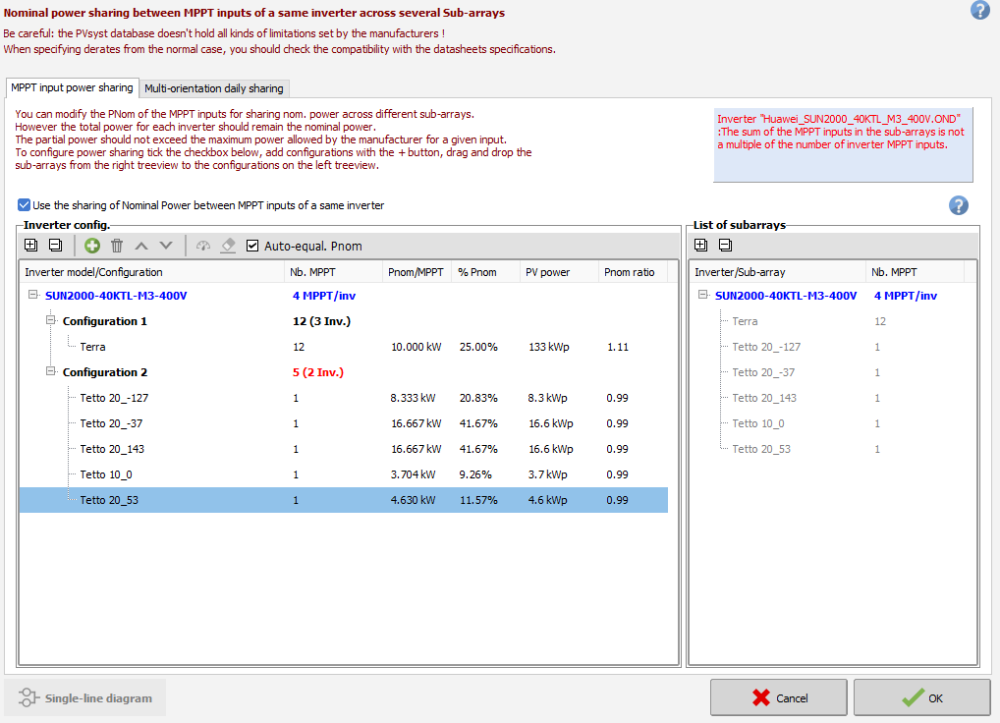The width and height of the screenshot is (1000, 723).
Task: Click the gauge icon in Inverter config toolbar
Action: point(204,246)
